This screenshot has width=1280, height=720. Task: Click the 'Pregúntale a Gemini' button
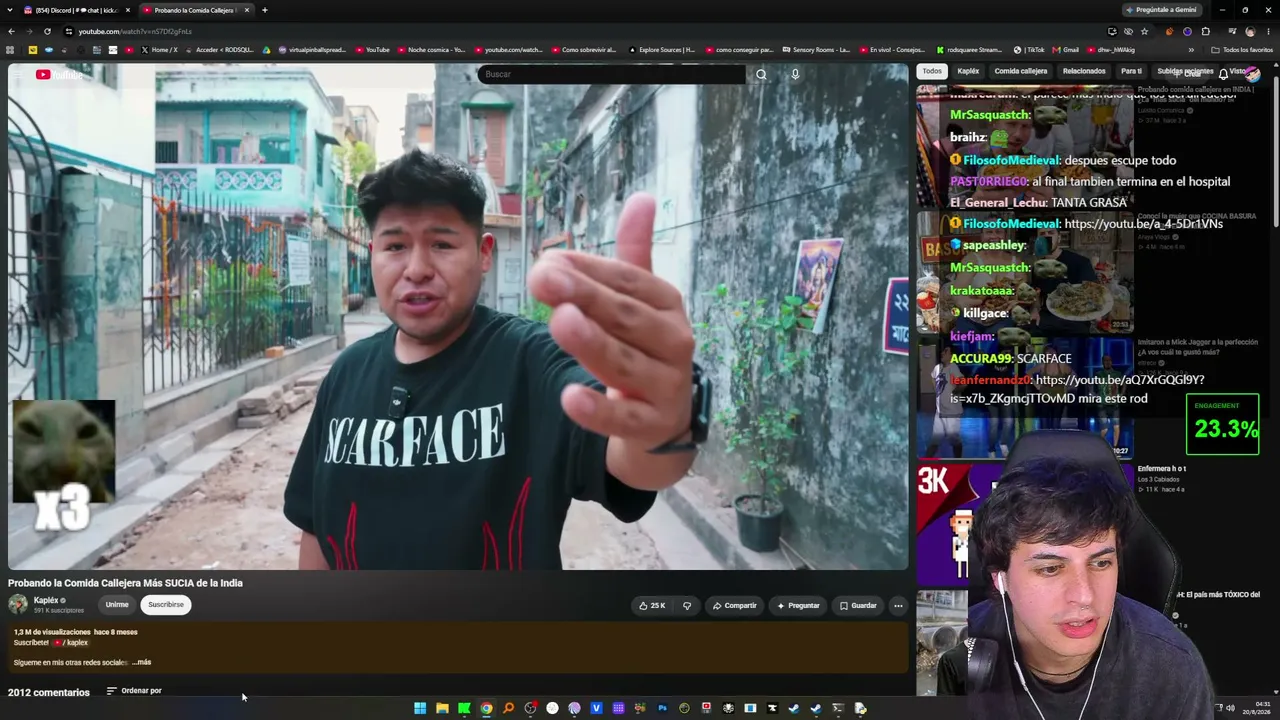pyautogui.click(x=1160, y=10)
